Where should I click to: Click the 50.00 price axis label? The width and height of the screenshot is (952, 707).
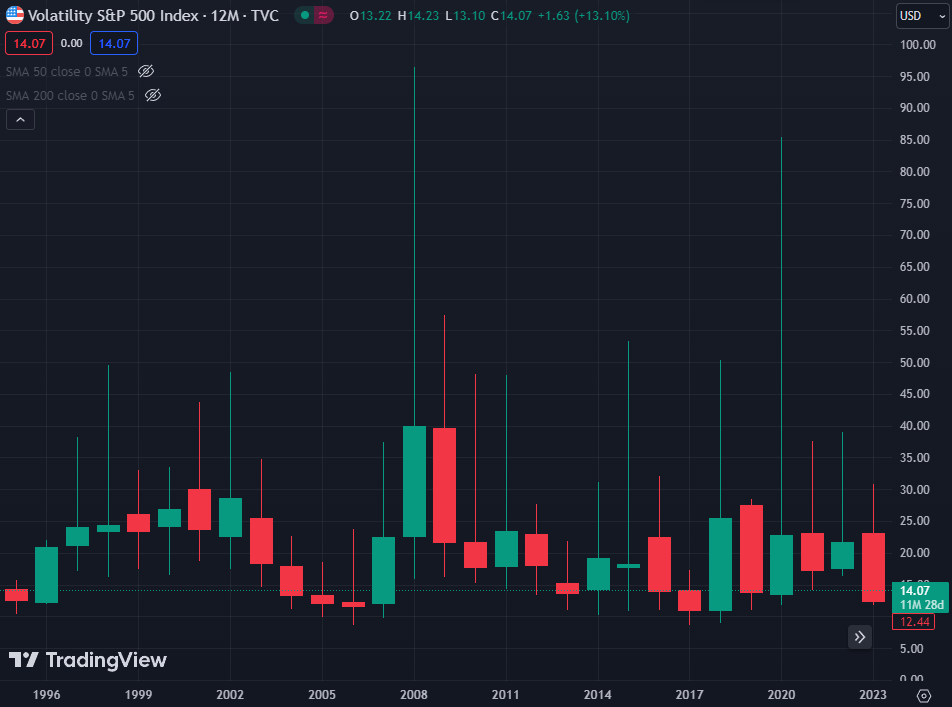pyautogui.click(x=914, y=363)
